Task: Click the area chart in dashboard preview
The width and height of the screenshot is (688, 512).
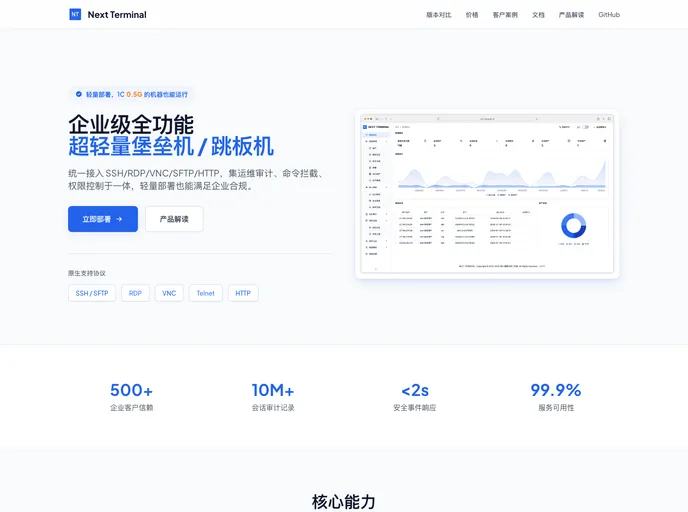Action: (500, 175)
